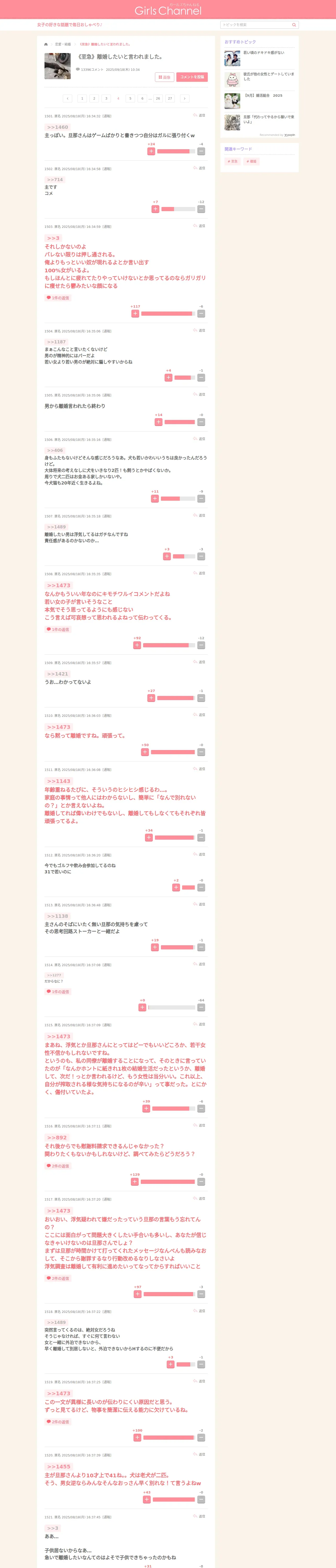Upvote comment 1501 with the plus button
The image size is (336, 1568).
coord(151,151)
